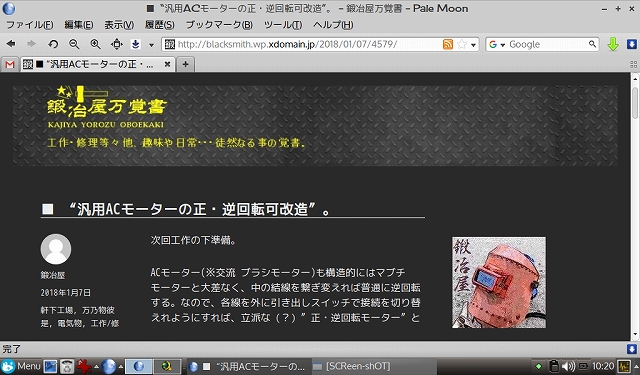
Task: Open the ブックマーク(B) menu
Action: [219, 25]
